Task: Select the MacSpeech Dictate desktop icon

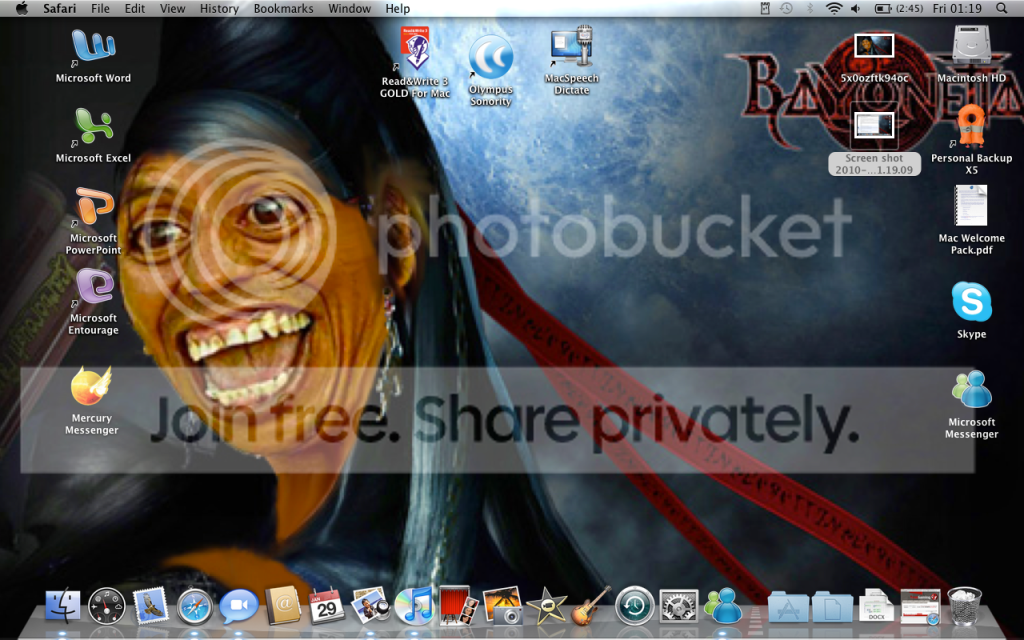Action: pos(571,48)
